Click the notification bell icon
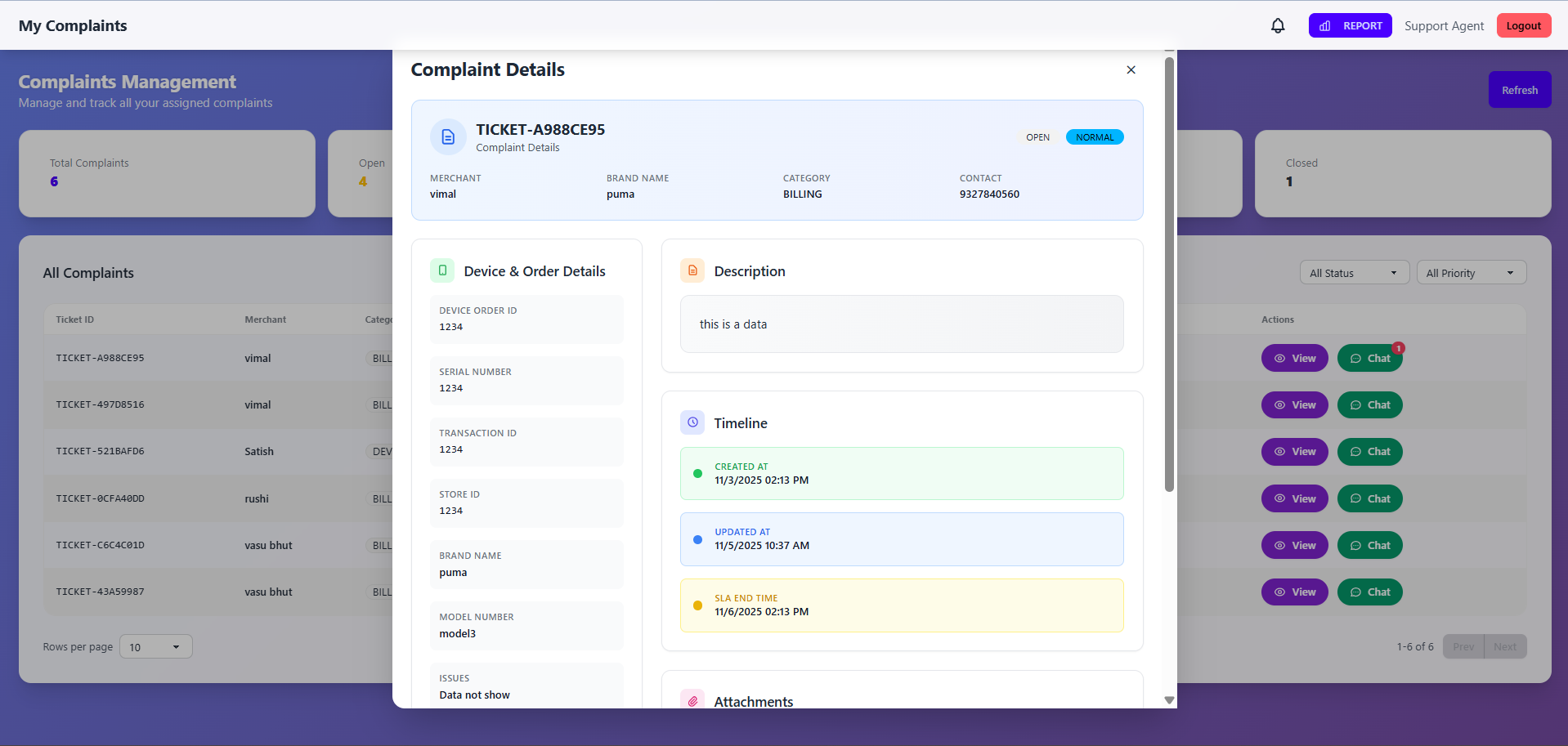The image size is (1568, 746). pyautogui.click(x=1278, y=26)
